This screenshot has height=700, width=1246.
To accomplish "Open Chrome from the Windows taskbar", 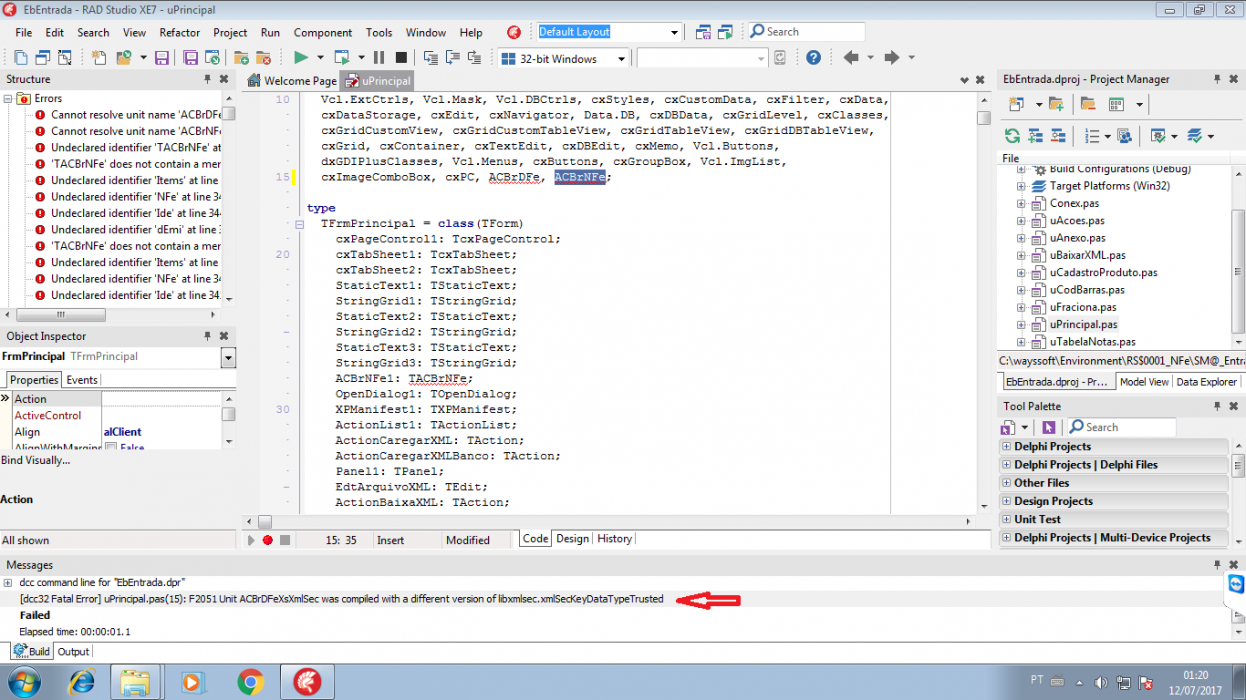I will (251, 683).
